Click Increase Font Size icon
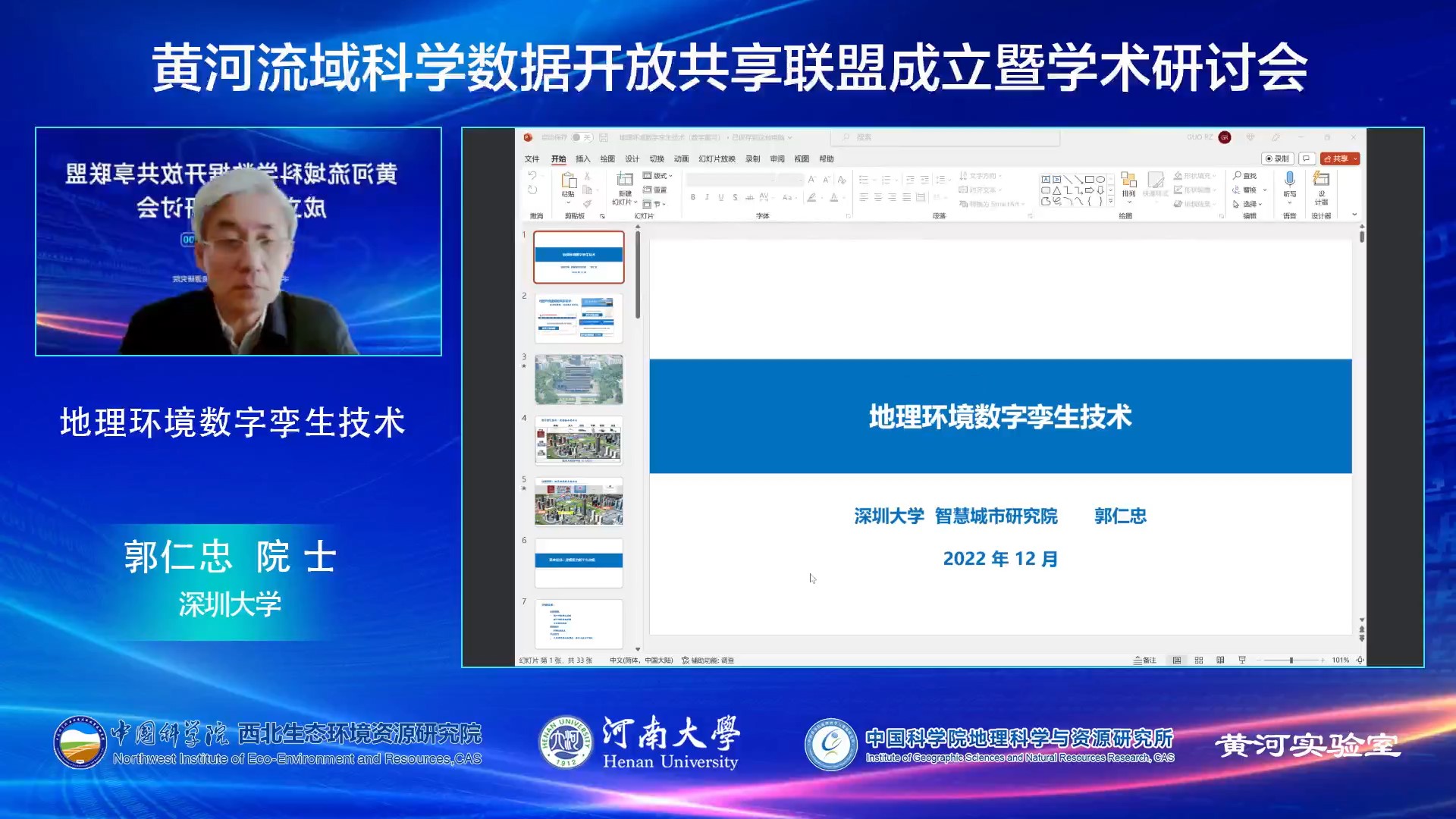The image size is (1456, 819). point(812,180)
